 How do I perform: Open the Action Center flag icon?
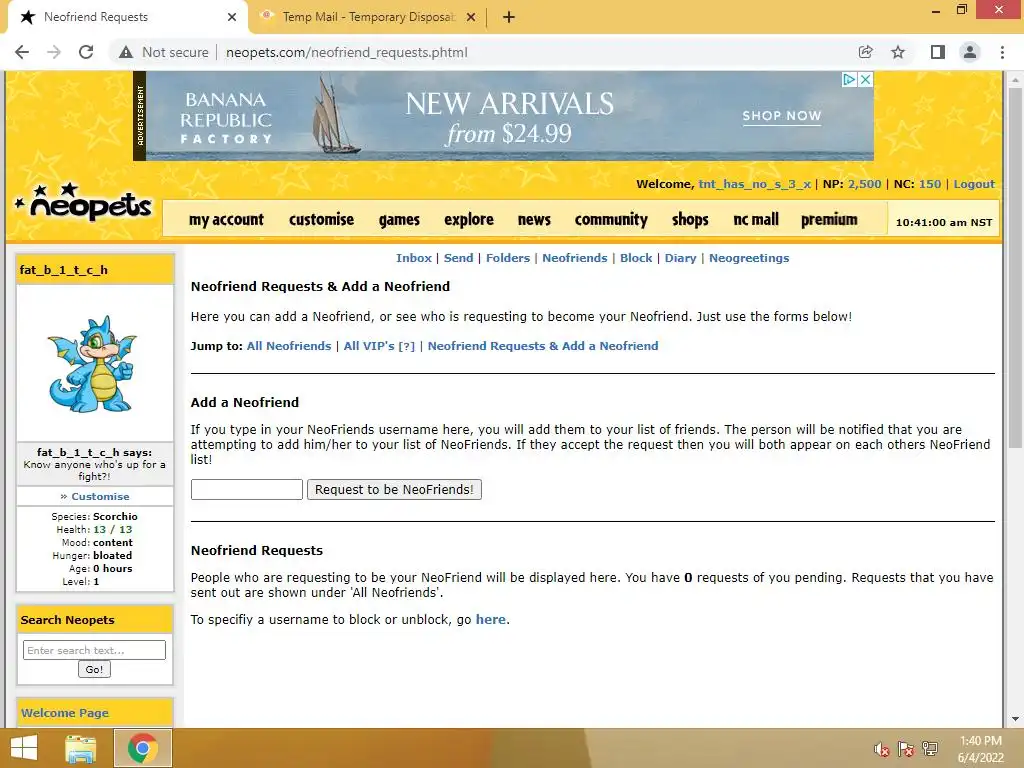point(906,749)
